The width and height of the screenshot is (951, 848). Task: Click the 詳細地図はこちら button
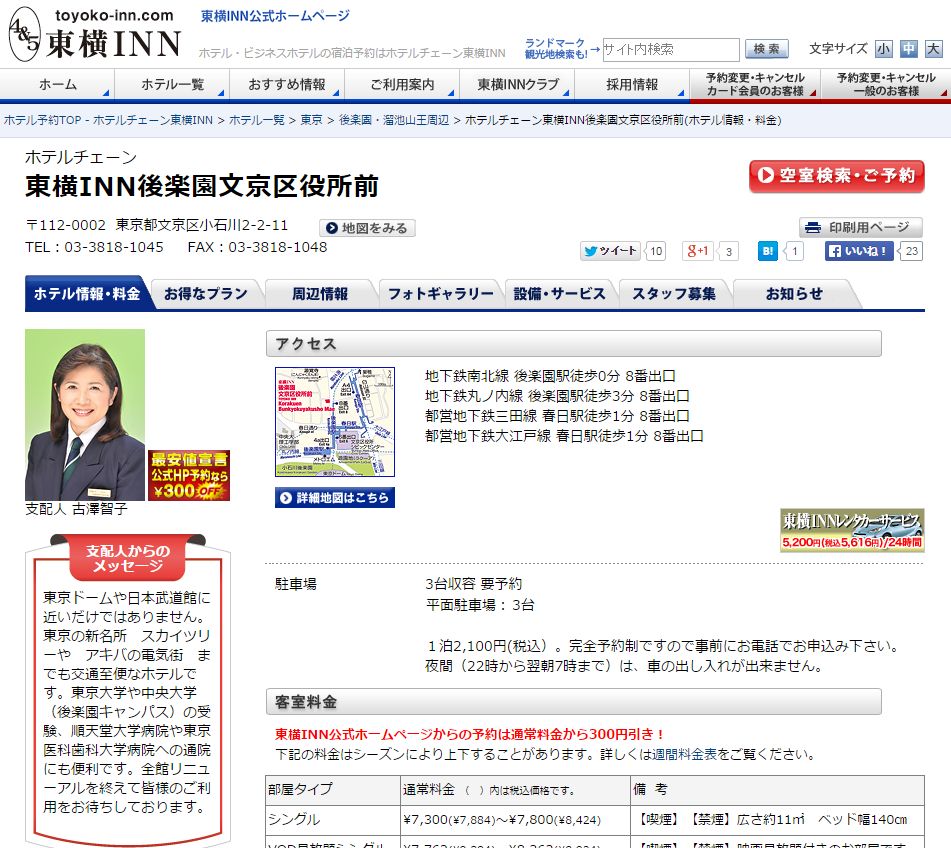coord(335,497)
